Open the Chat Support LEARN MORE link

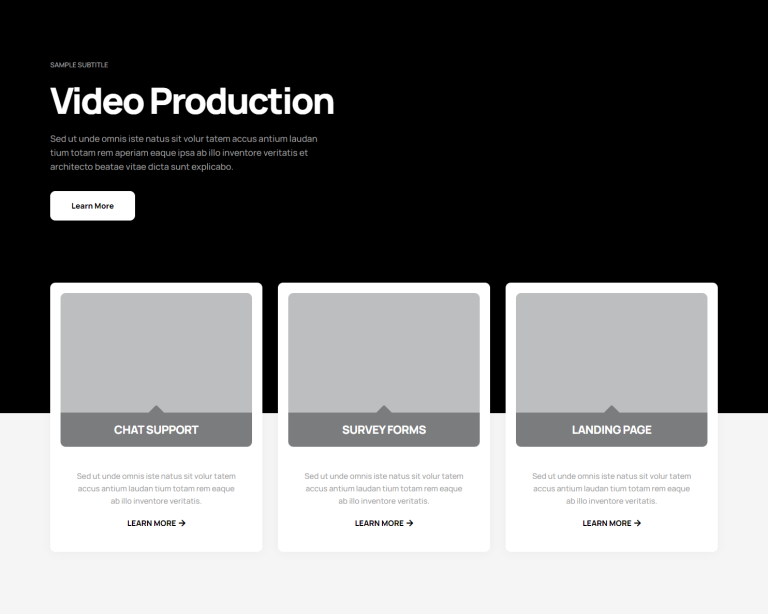(x=151, y=523)
